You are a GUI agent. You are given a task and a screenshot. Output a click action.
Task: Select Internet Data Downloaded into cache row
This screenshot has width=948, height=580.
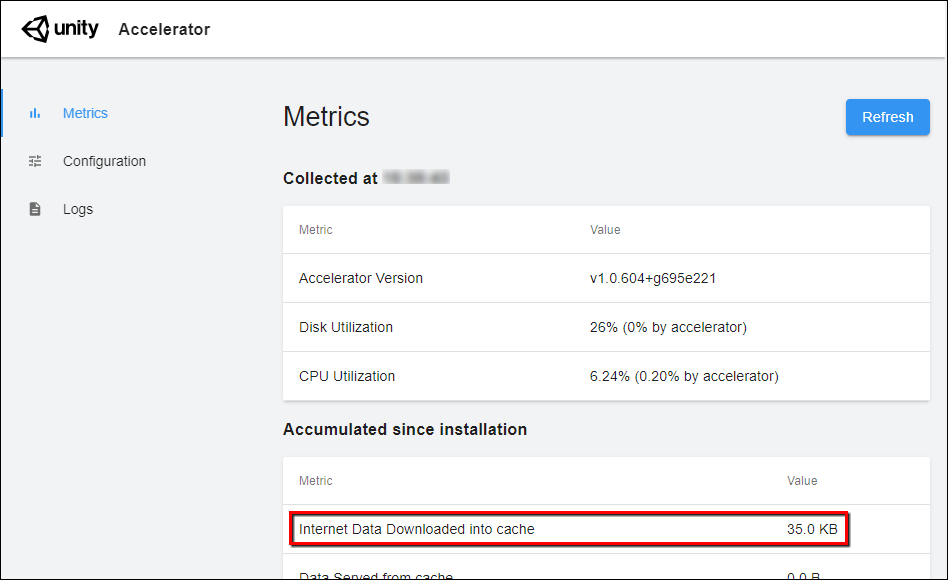click(x=417, y=529)
